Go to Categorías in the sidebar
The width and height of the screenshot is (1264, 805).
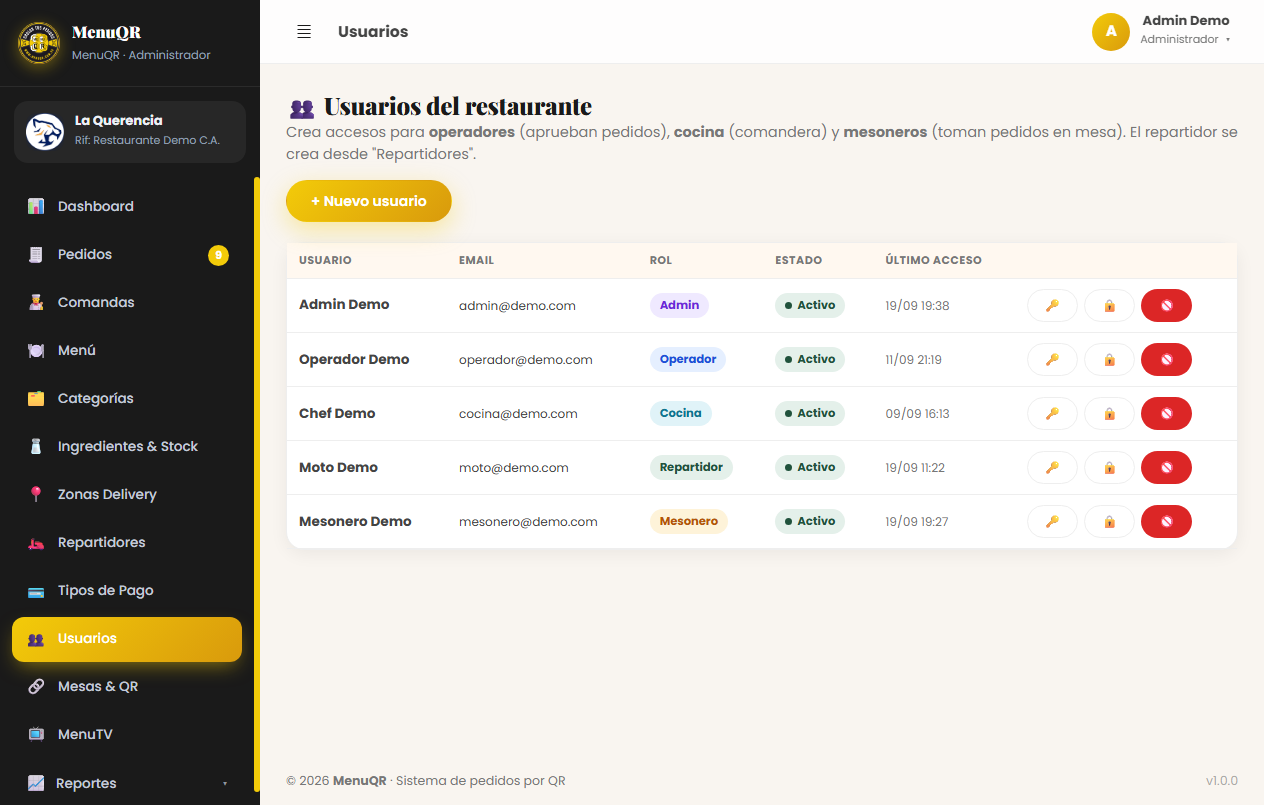coord(127,398)
